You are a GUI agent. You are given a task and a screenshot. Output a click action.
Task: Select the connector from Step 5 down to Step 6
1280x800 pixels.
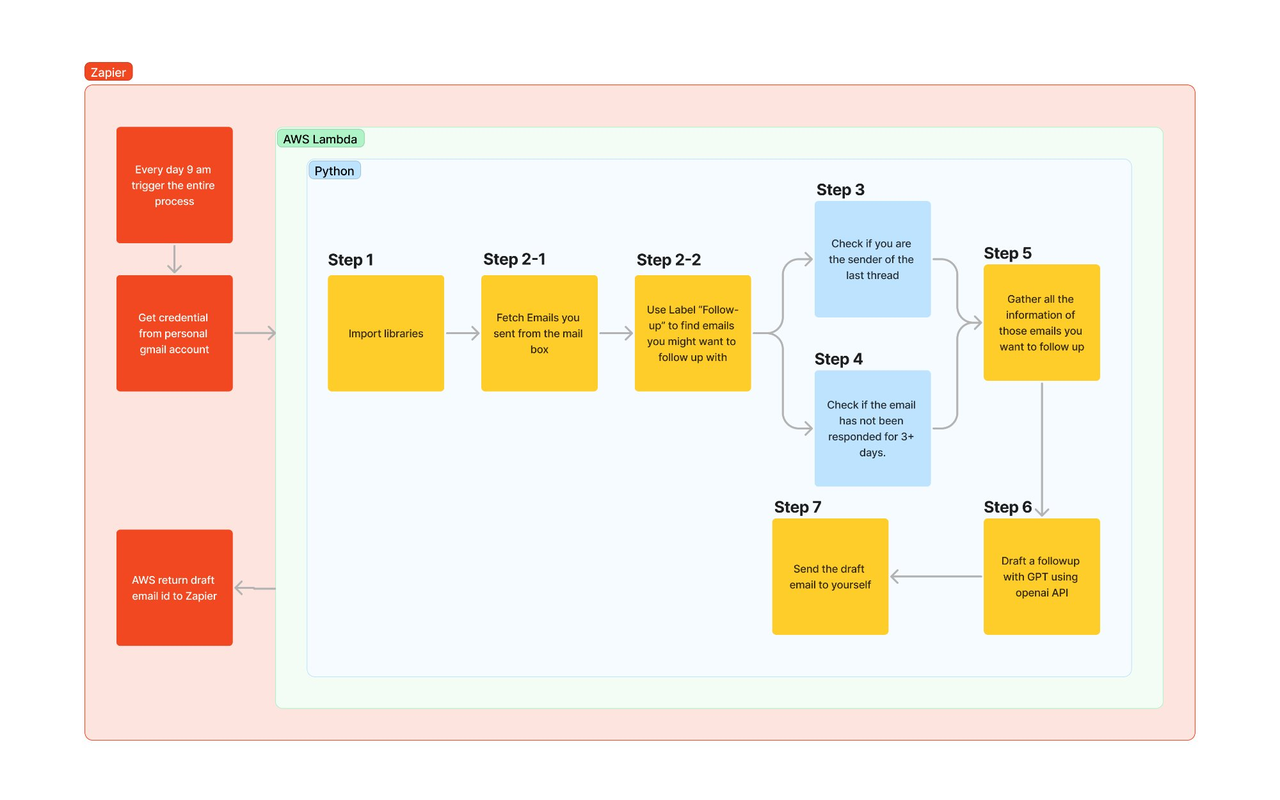pos(1042,449)
